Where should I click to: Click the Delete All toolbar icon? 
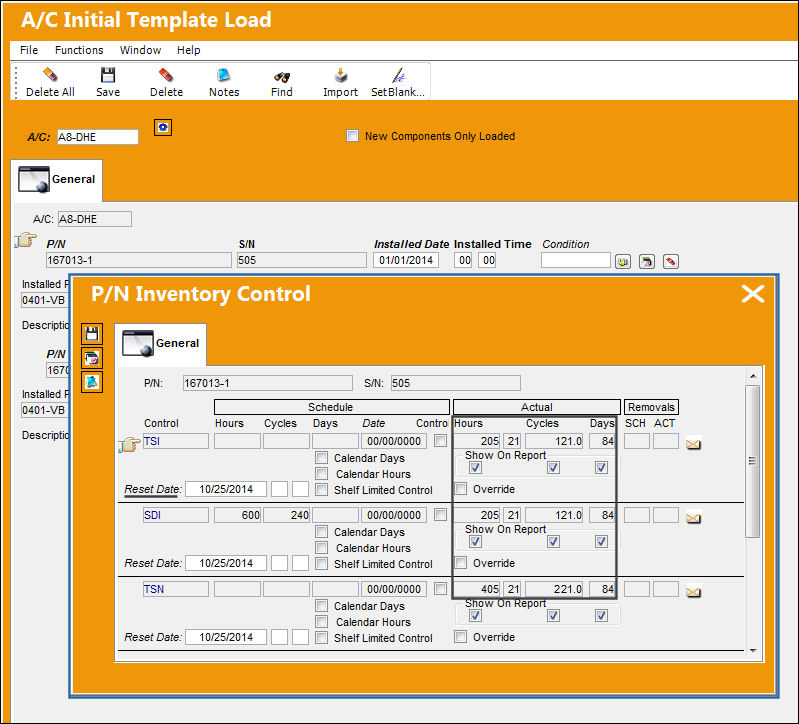pos(50,75)
